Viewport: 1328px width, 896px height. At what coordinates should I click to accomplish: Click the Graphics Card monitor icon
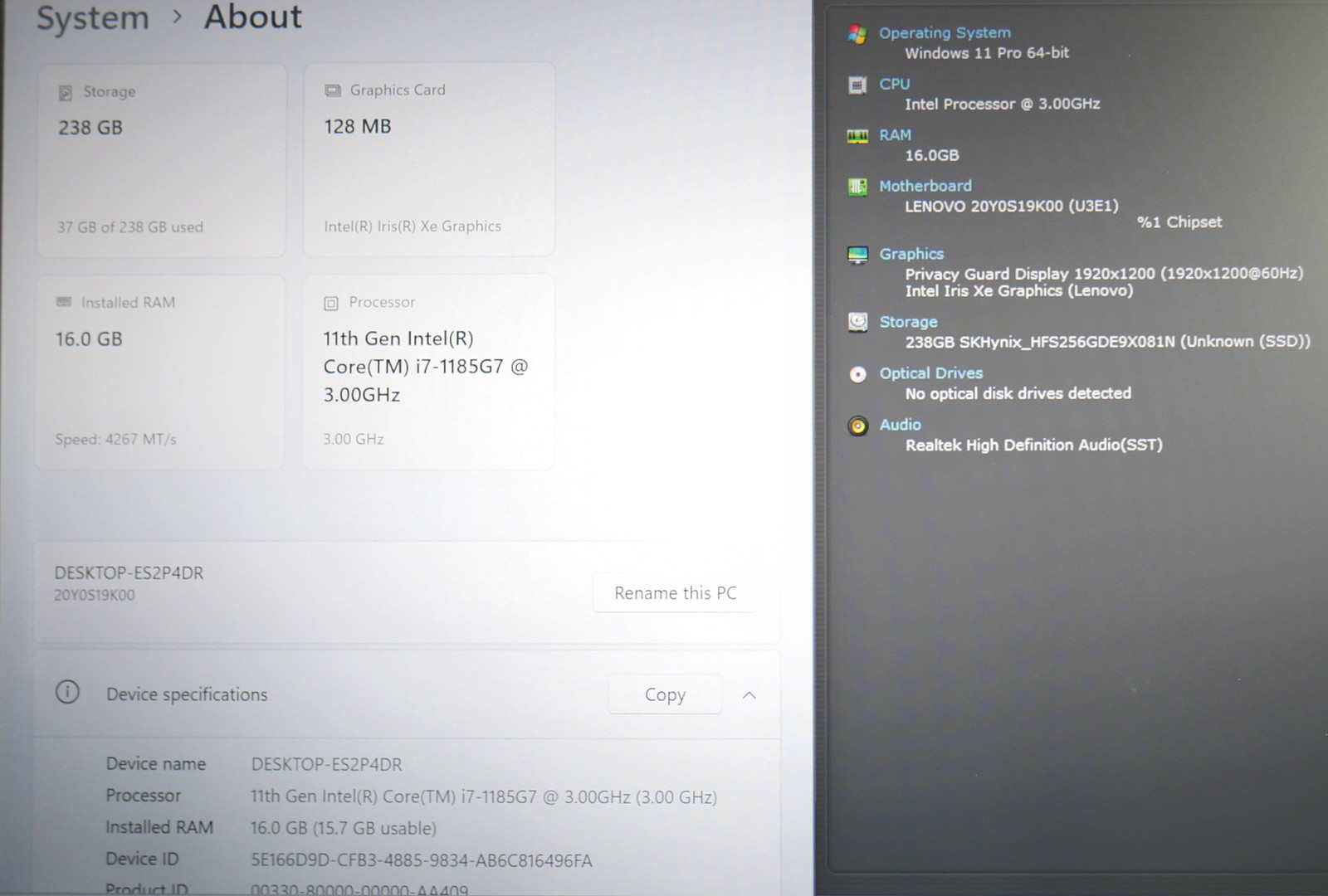(x=333, y=90)
